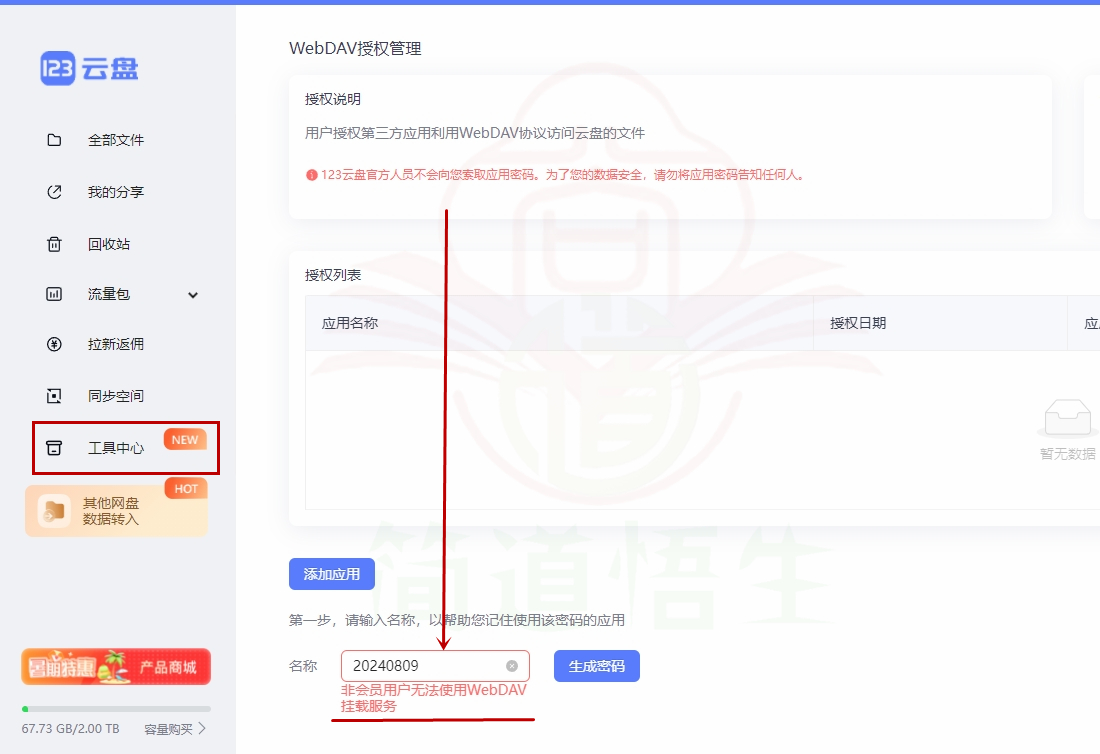The width and height of the screenshot is (1100, 754).
Task: Open the 暑期特惠 产品商城 banner
Action: [x=116, y=666]
